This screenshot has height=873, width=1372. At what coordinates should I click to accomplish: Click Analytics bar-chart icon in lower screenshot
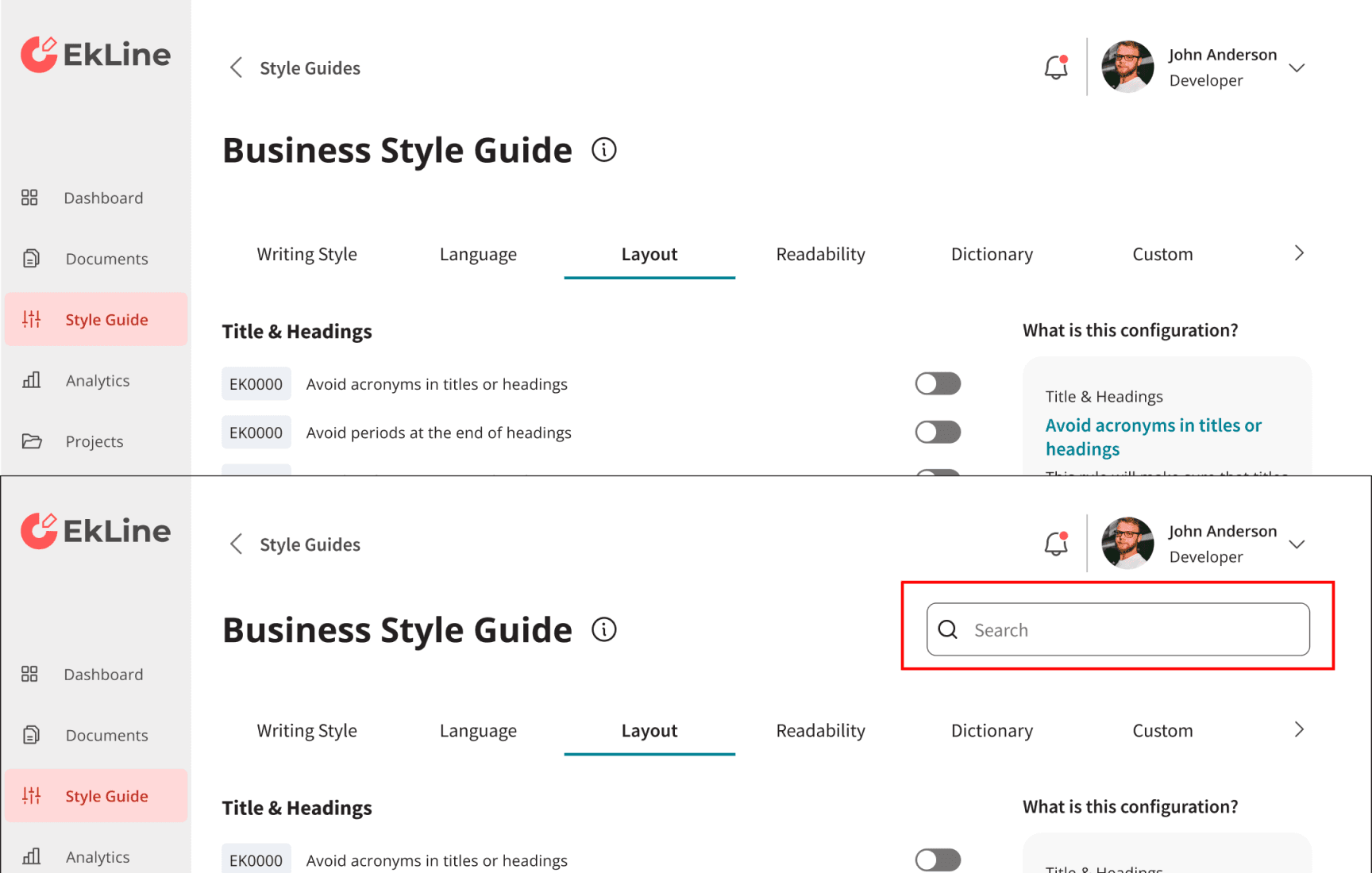point(32,856)
